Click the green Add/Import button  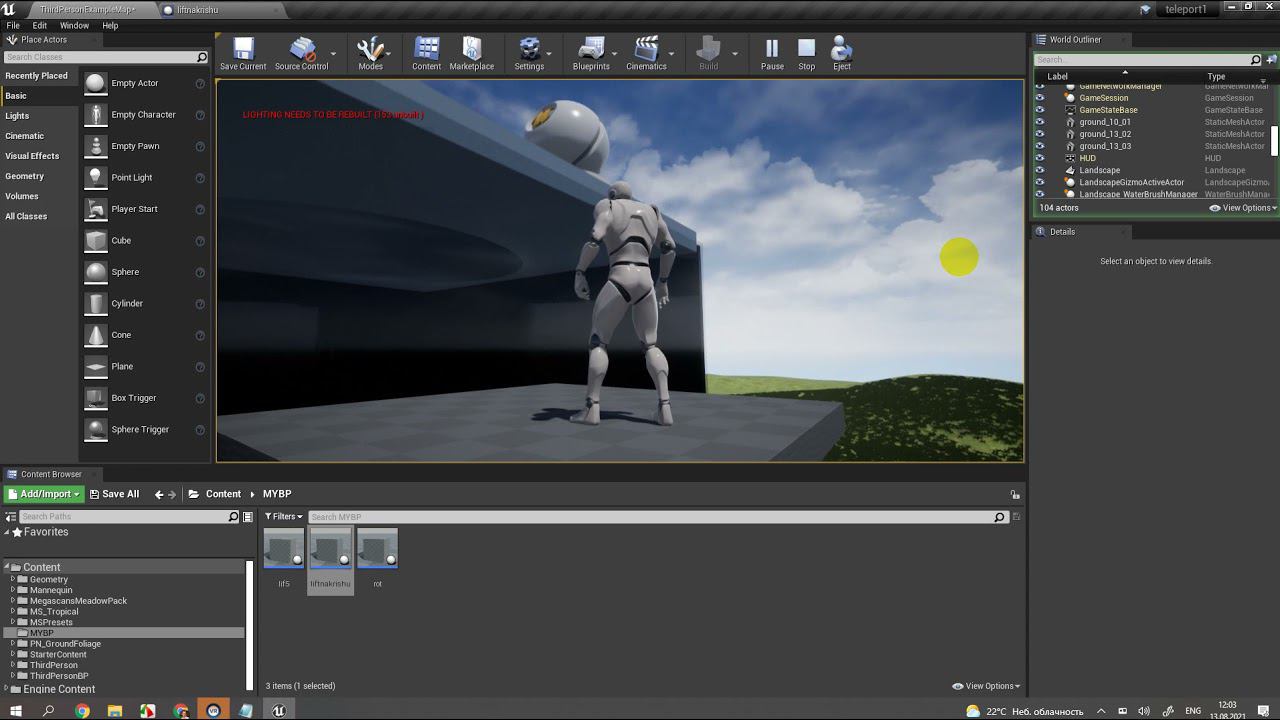point(43,494)
